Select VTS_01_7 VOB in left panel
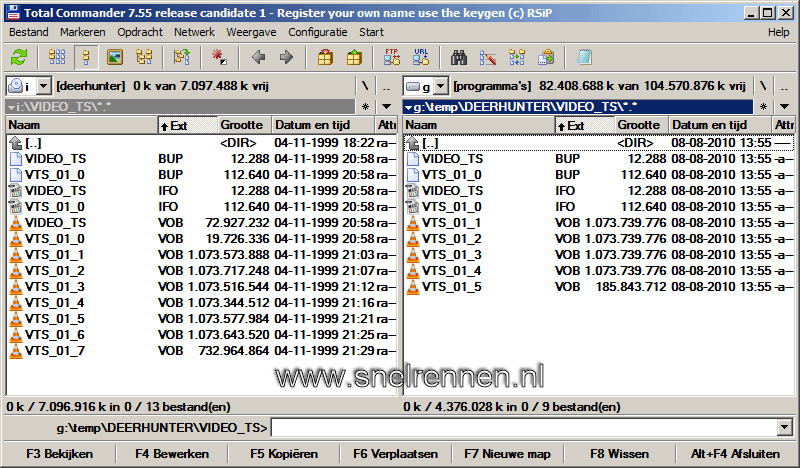The width and height of the screenshot is (800, 468). (x=202, y=351)
